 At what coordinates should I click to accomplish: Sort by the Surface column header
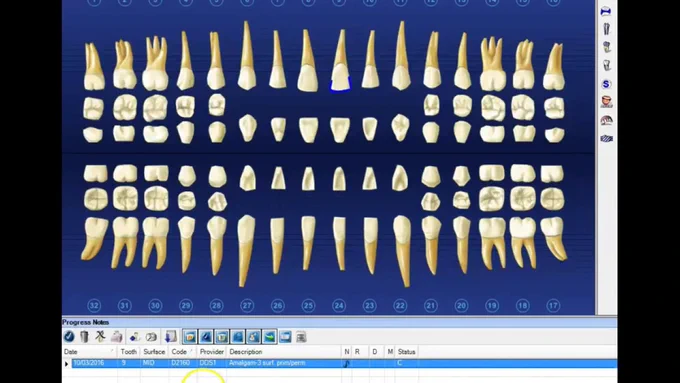point(154,352)
